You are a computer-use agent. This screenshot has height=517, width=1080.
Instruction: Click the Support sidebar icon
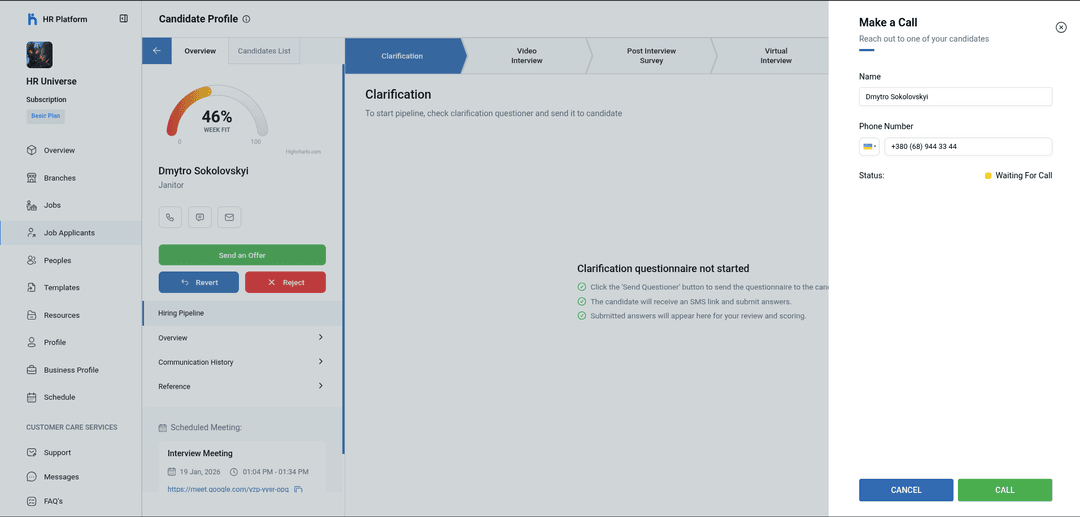click(32, 452)
